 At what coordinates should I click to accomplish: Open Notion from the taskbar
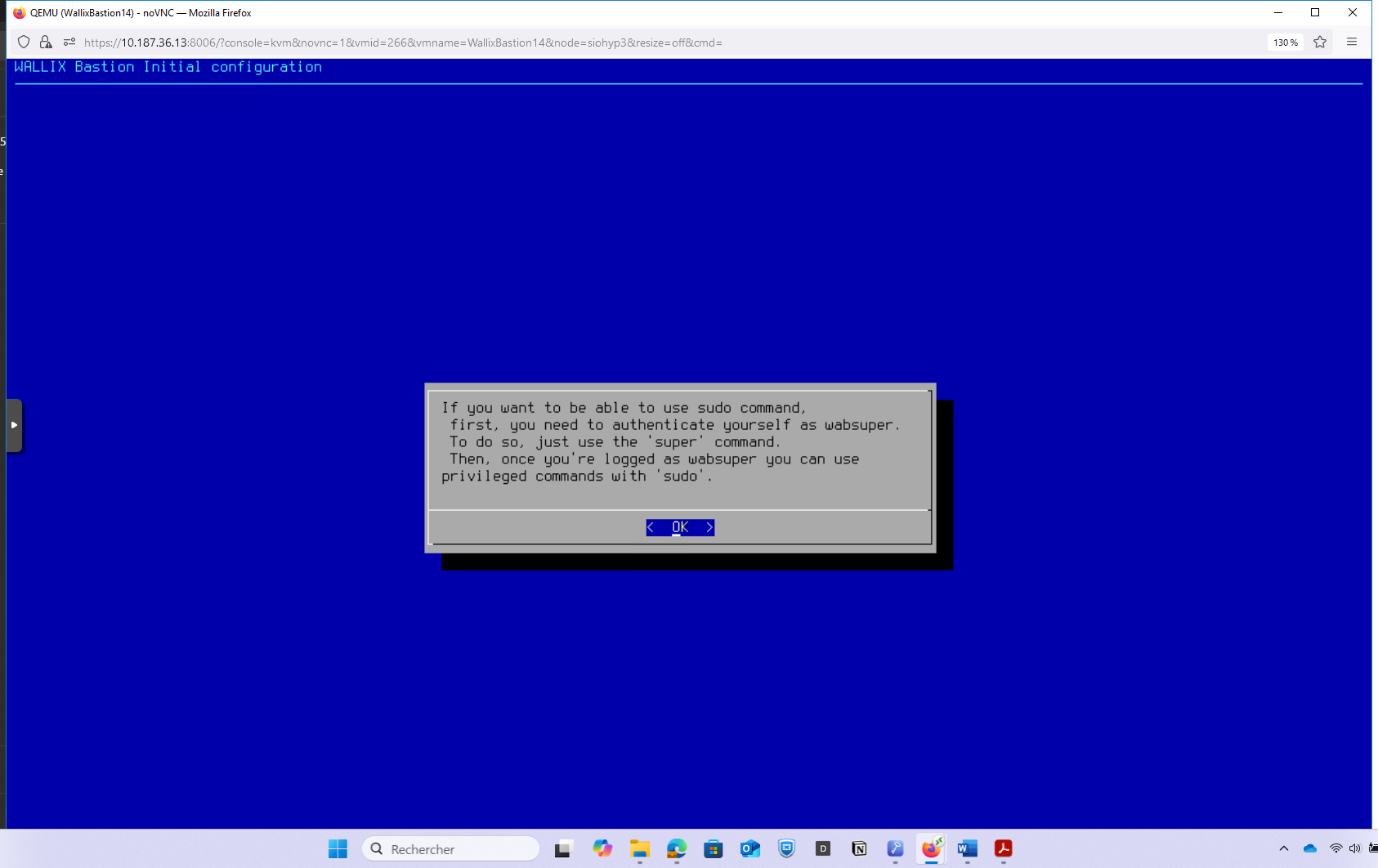859,849
